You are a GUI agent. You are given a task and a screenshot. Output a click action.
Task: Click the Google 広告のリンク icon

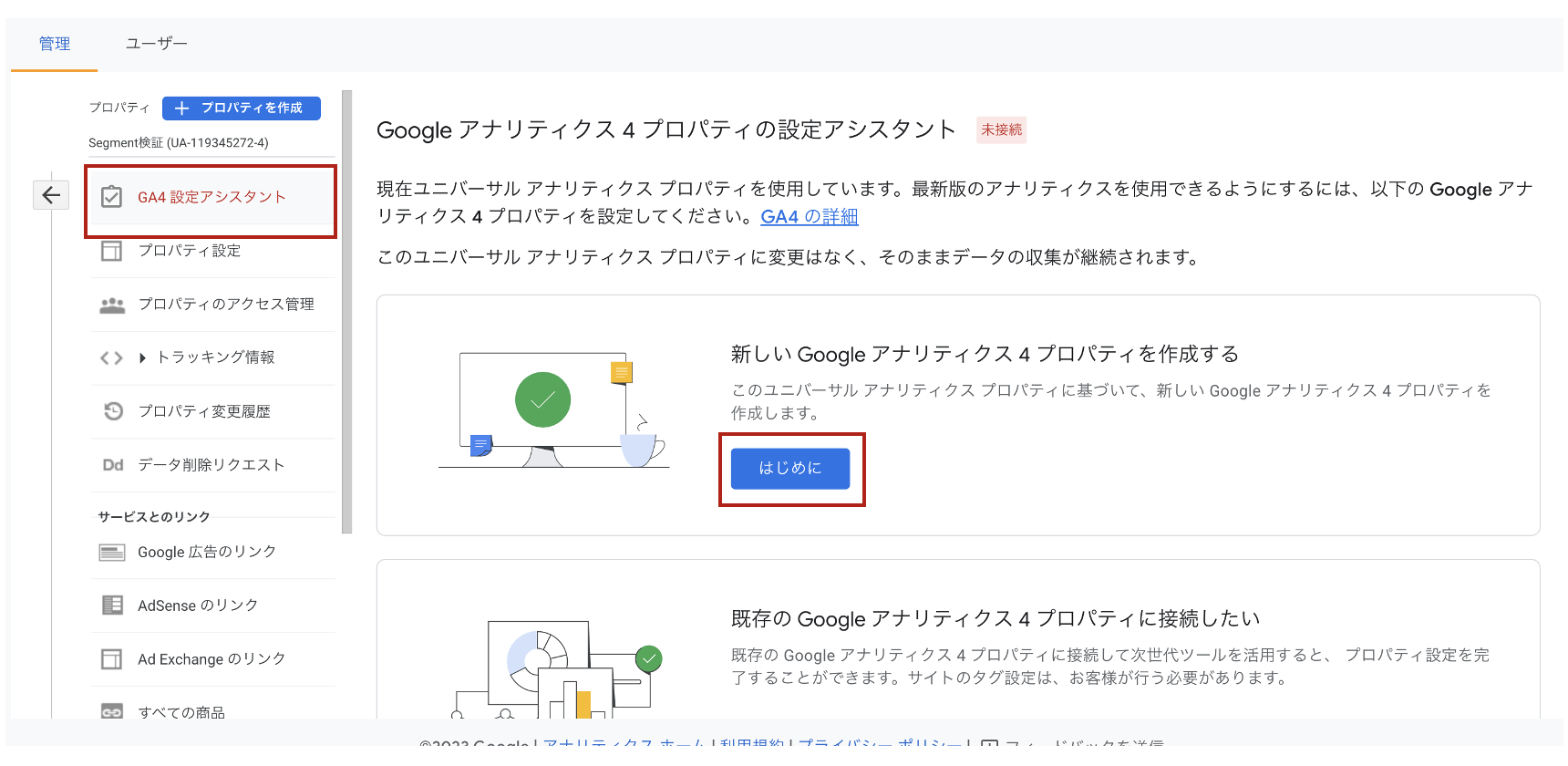coord(112,553)
